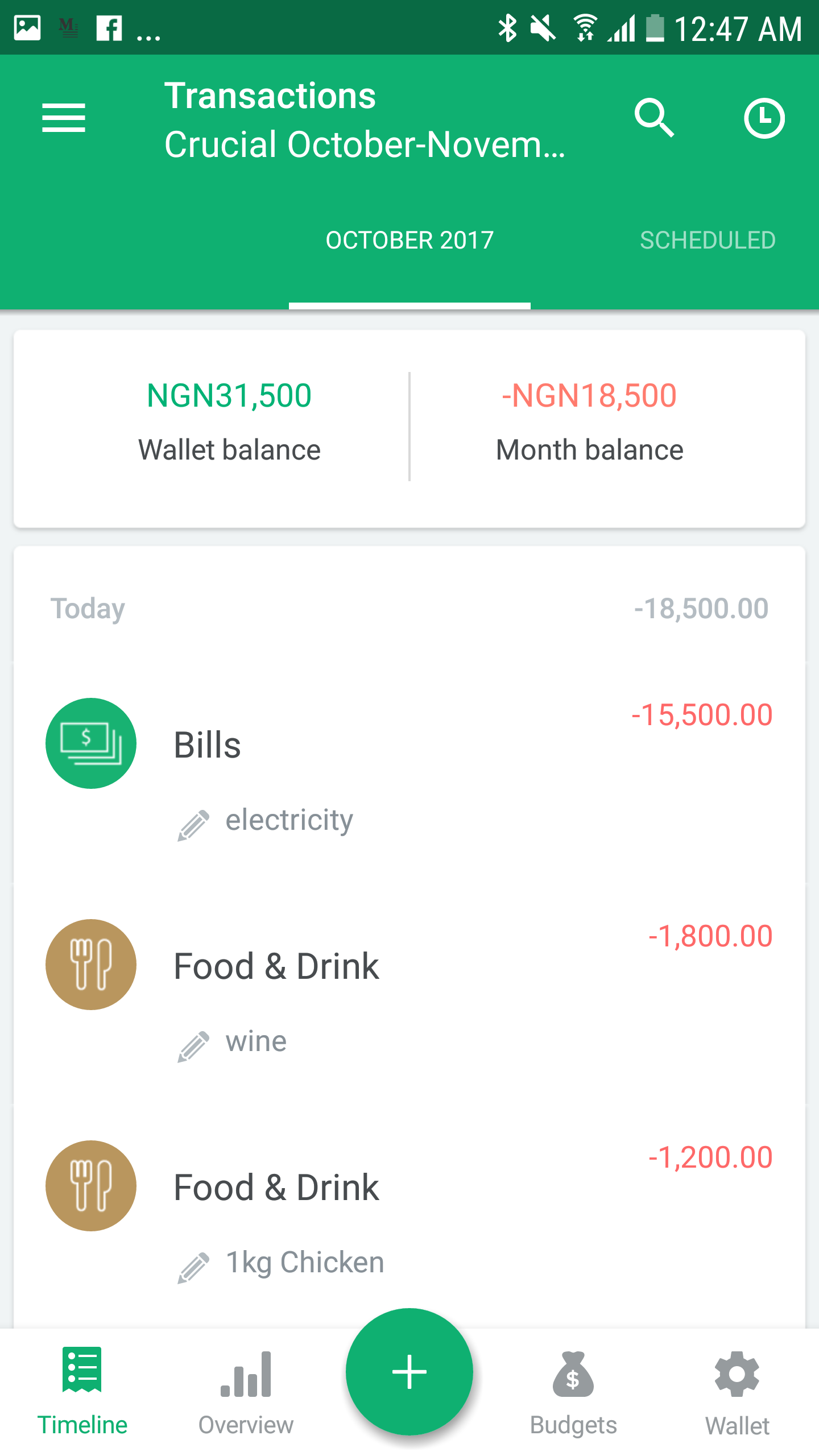Open the -1,800.00 wine transaction amount
The width and height of the screenshot is (819, 1456).
coord(710,936)
